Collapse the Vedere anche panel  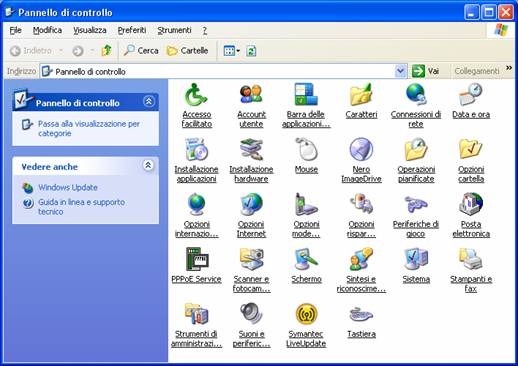148,165
